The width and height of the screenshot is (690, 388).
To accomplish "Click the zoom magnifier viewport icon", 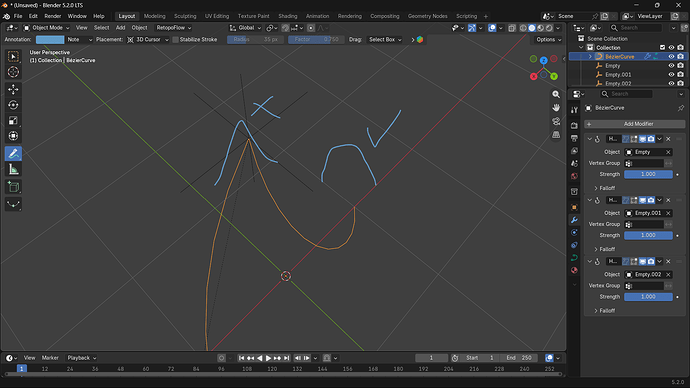I will point(556,95).
